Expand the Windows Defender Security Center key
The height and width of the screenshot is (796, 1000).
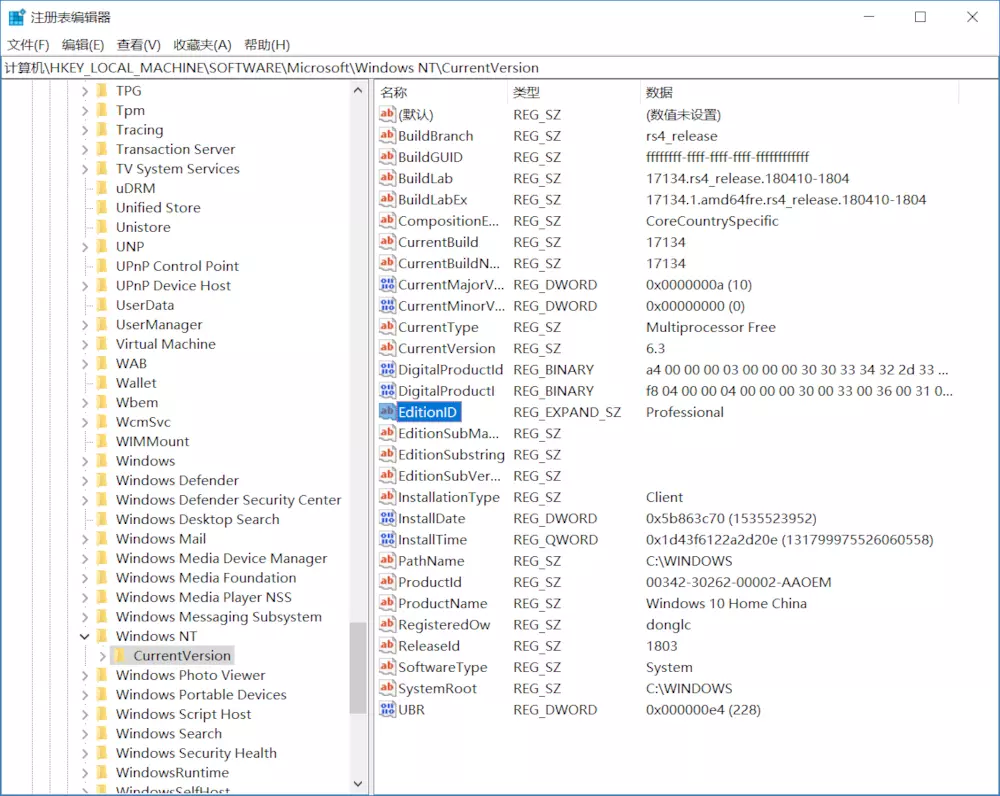(85, 499)
